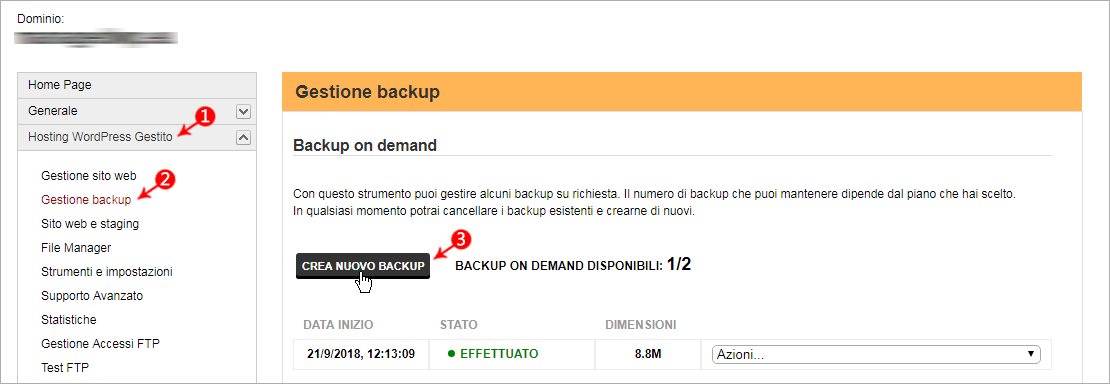This screenshot has width=1110, height=384.
Task: Open Gestione sito web link
Action: [88, 175]
